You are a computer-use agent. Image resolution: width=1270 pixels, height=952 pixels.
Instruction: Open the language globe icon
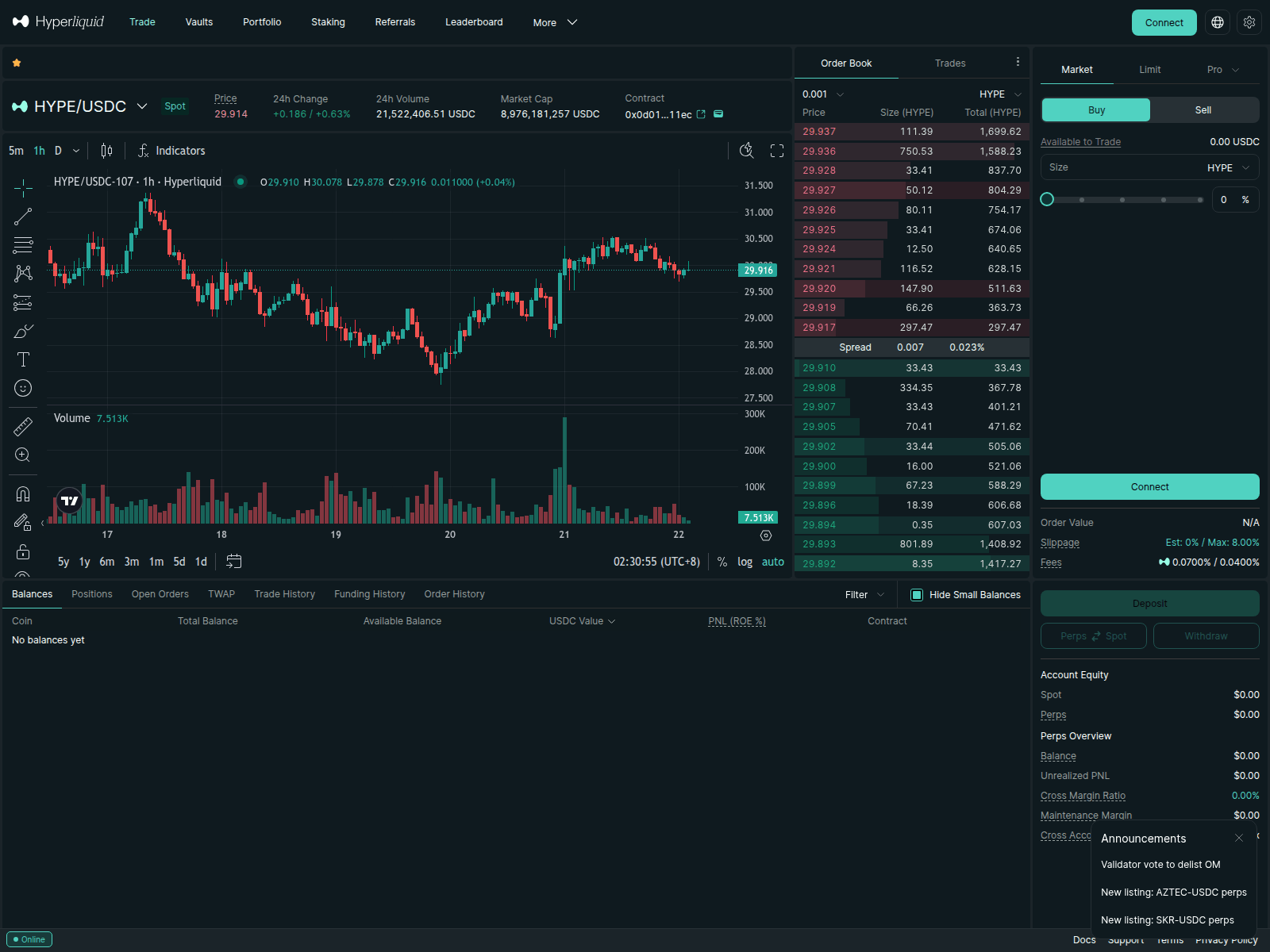(1218, 22)
